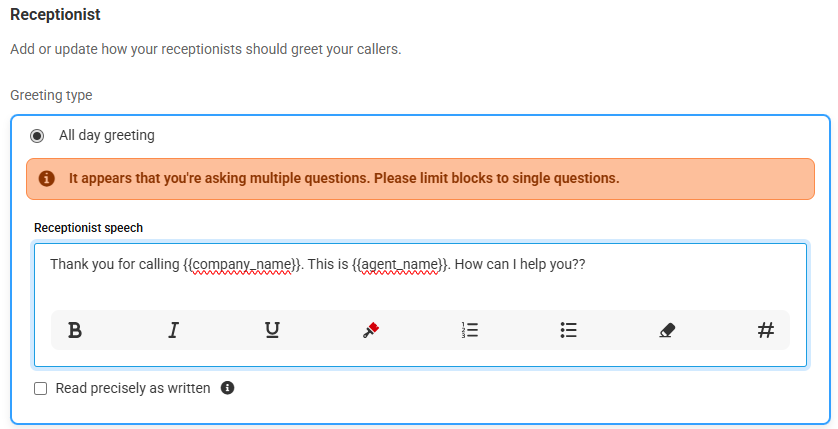
Task: Click the "All day greeting" label text
Action: (x=107, y=135)
